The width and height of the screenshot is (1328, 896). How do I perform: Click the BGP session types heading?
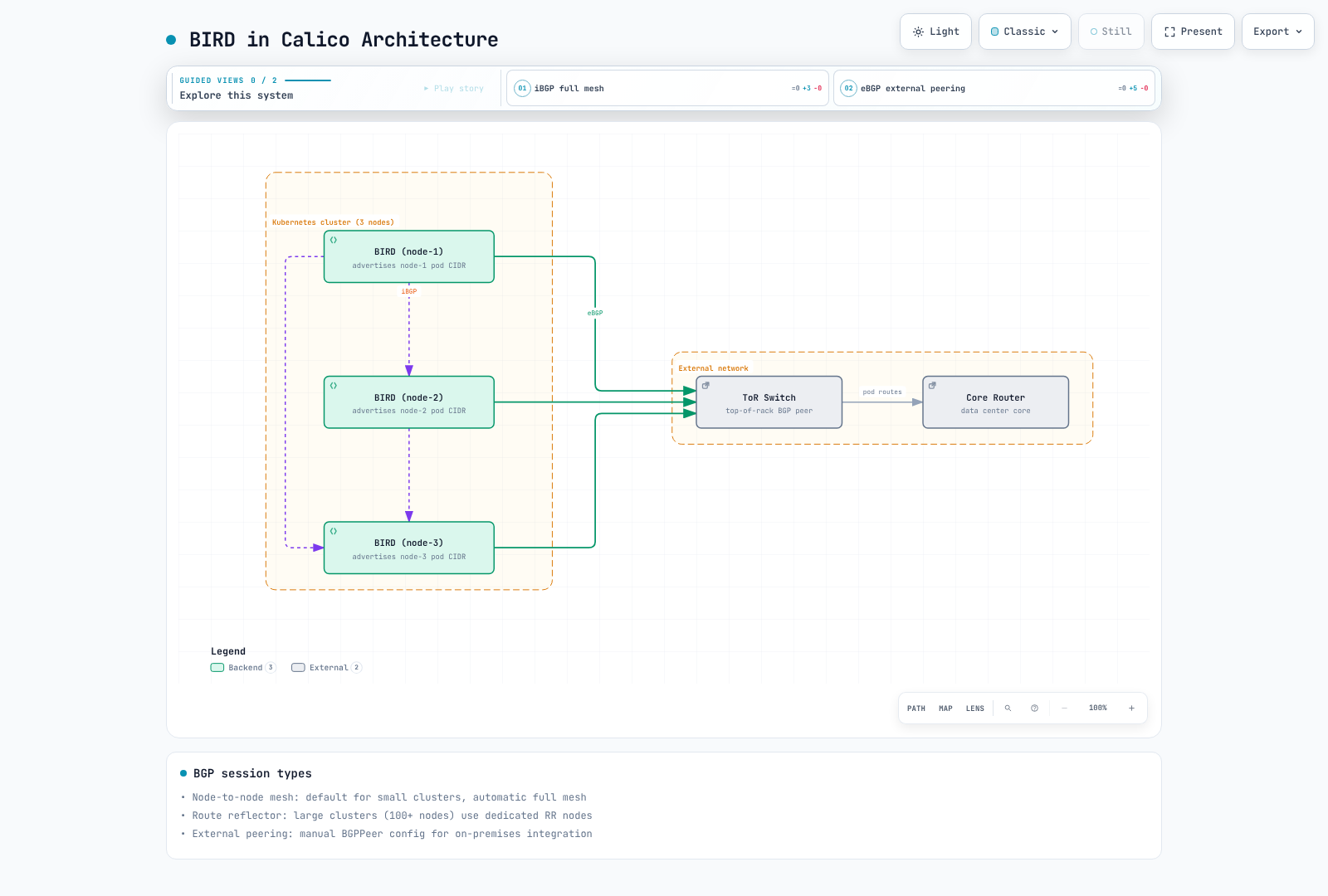pos(252,773)
